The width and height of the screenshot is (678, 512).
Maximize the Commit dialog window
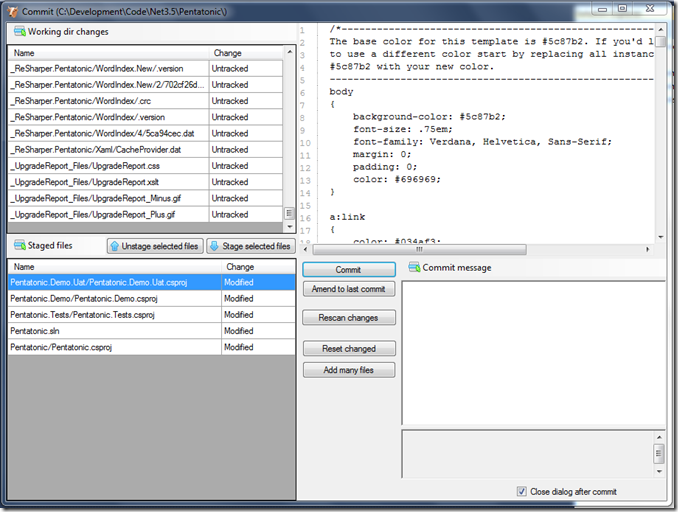pyautogui.click(x=622, y=9)
